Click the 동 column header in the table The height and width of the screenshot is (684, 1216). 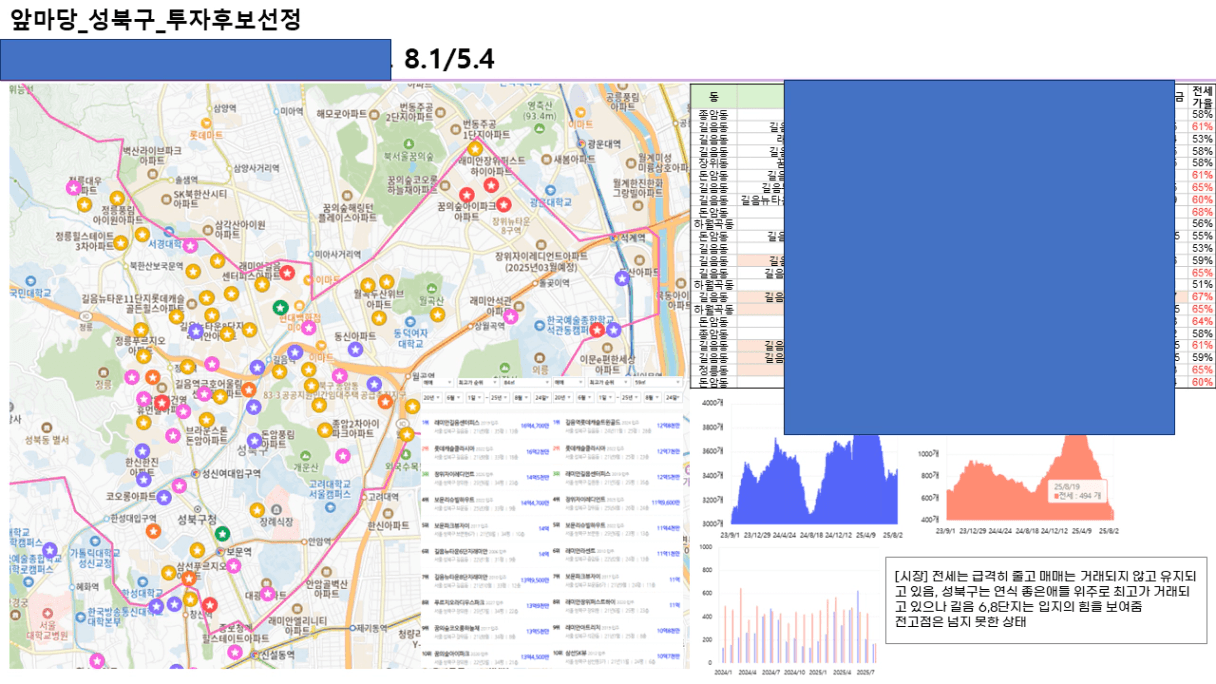714,96
